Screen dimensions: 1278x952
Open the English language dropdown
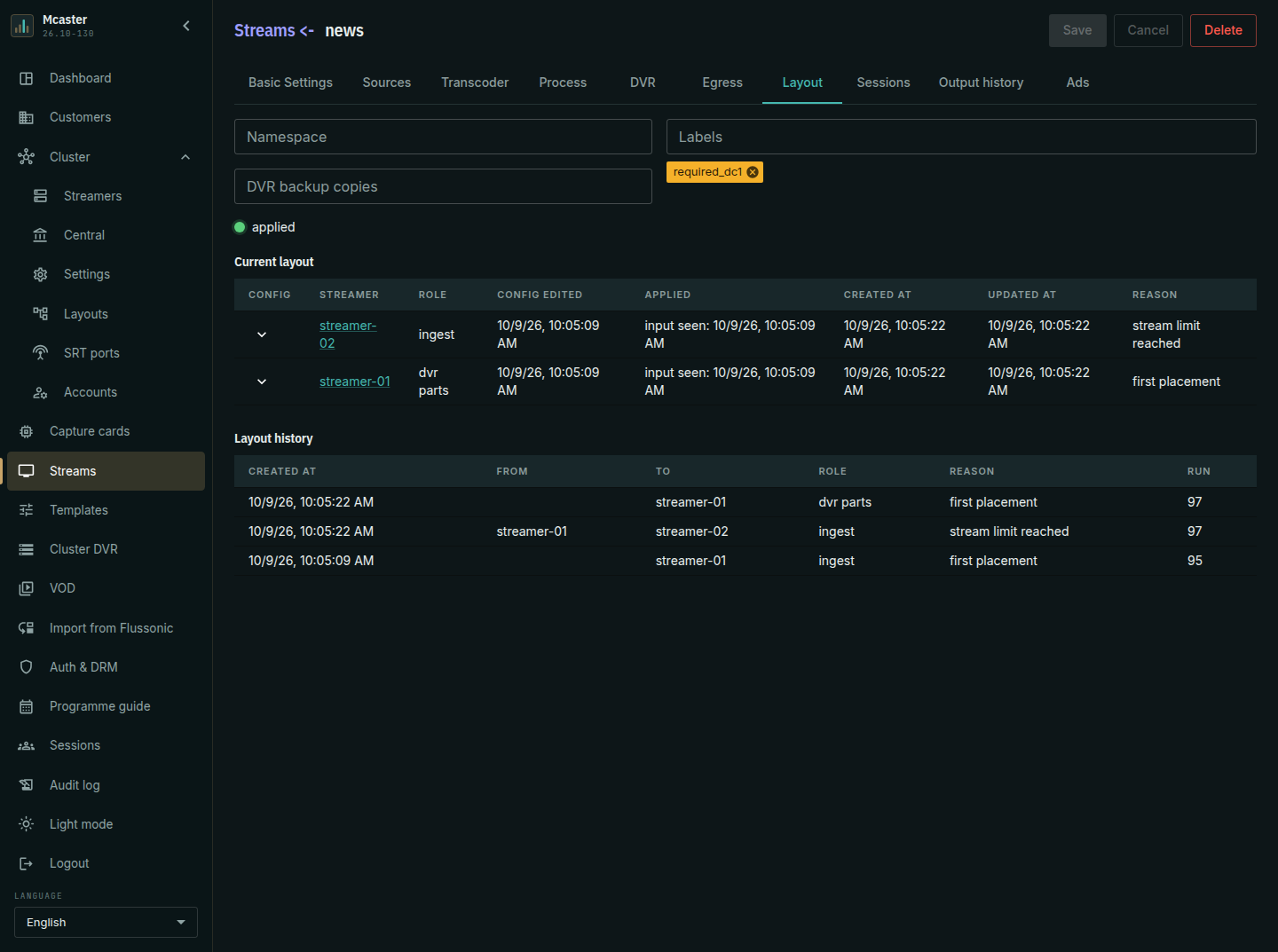click(x=106, y=922)
